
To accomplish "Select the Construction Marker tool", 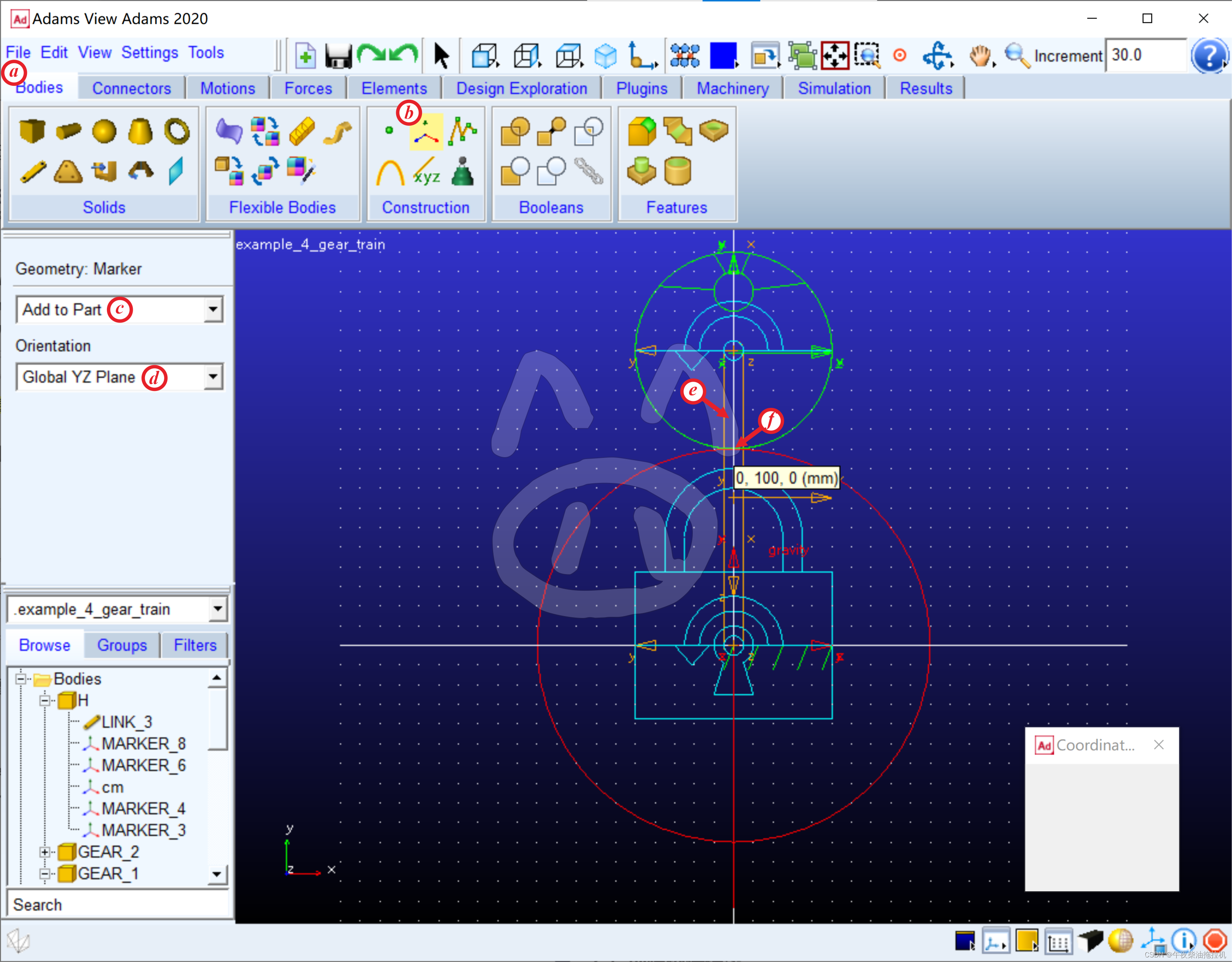I will pos(426,132).
